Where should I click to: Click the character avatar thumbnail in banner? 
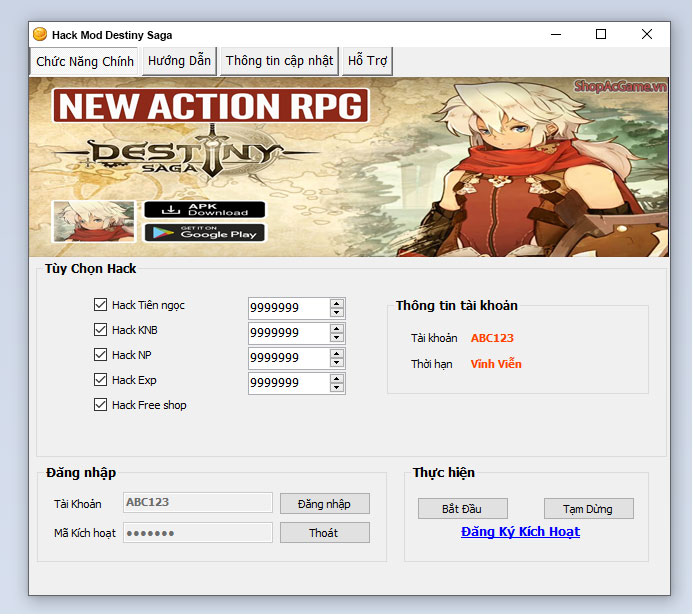94,221
